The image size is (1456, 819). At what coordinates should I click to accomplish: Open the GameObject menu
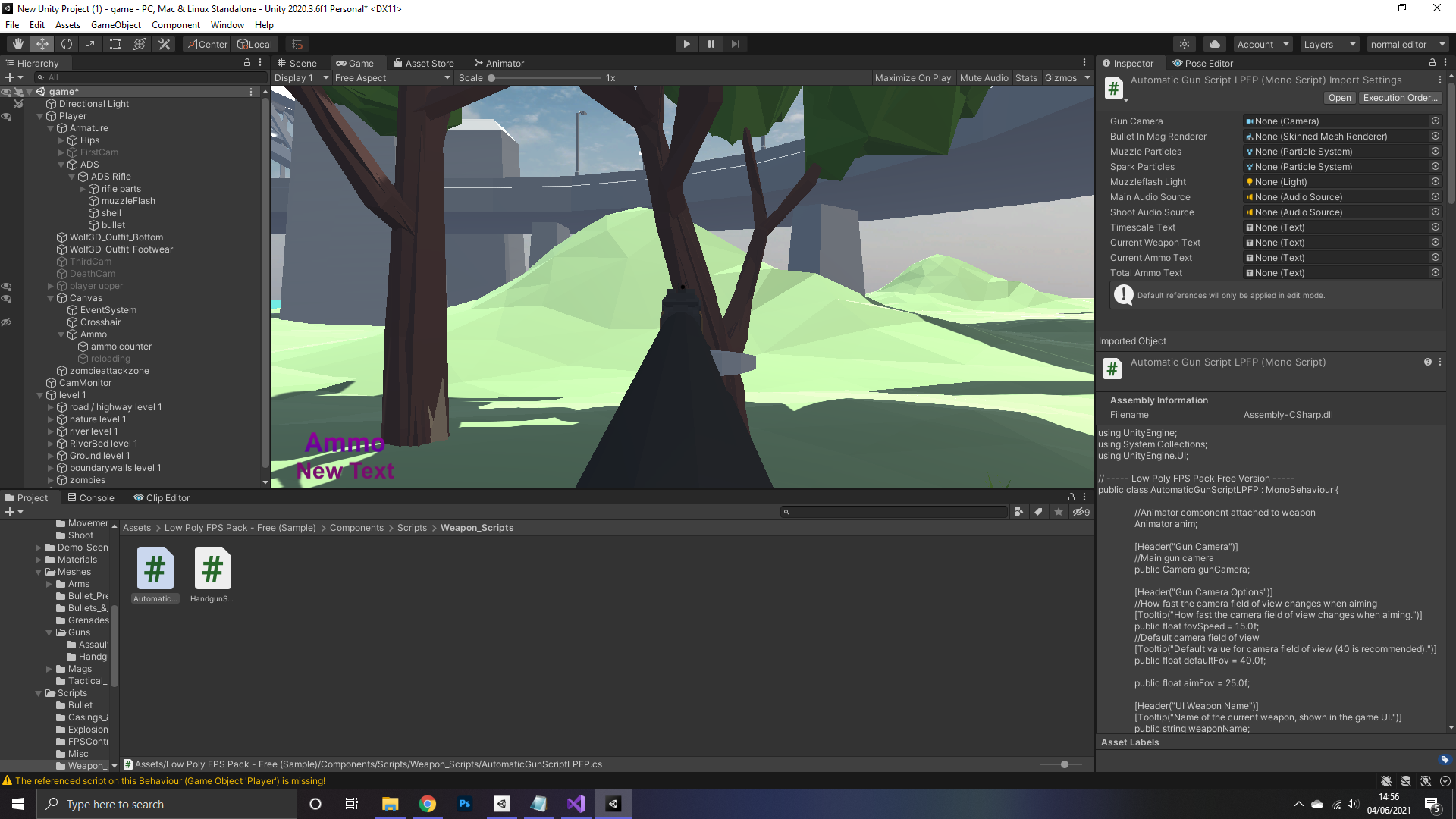(116, 24)
